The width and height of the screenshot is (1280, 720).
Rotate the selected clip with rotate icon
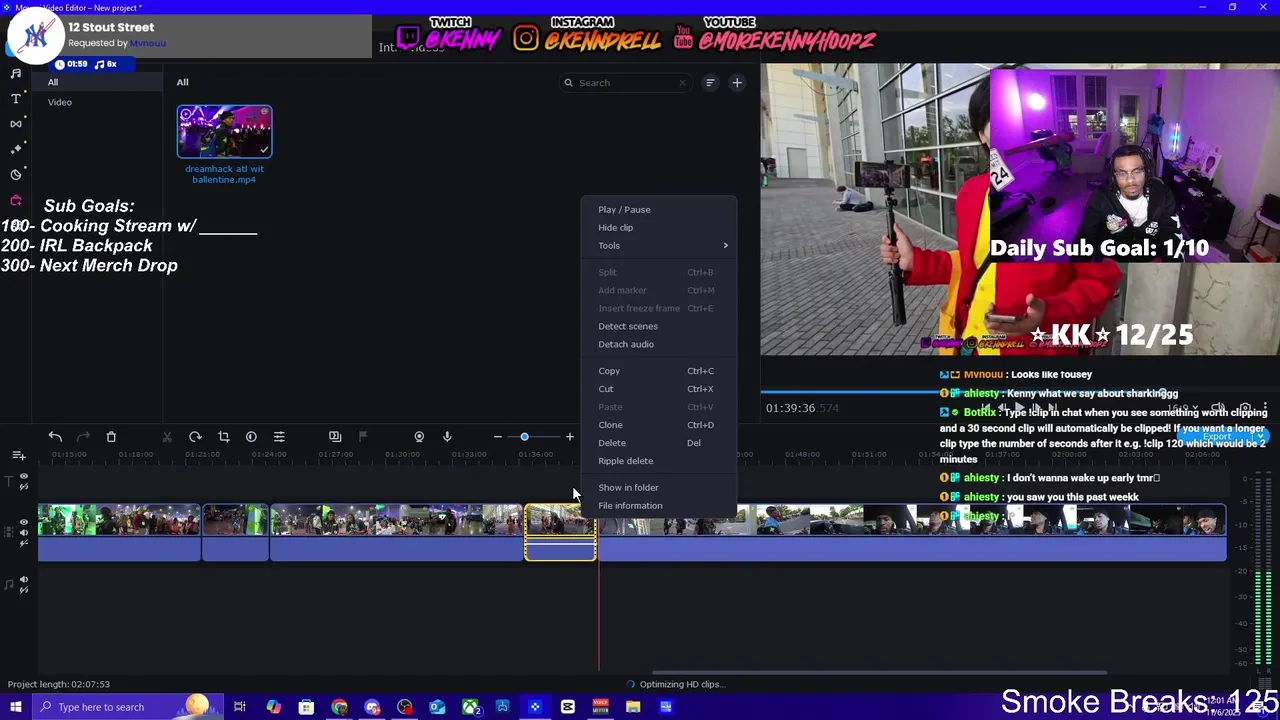click(x=195, y=437)
